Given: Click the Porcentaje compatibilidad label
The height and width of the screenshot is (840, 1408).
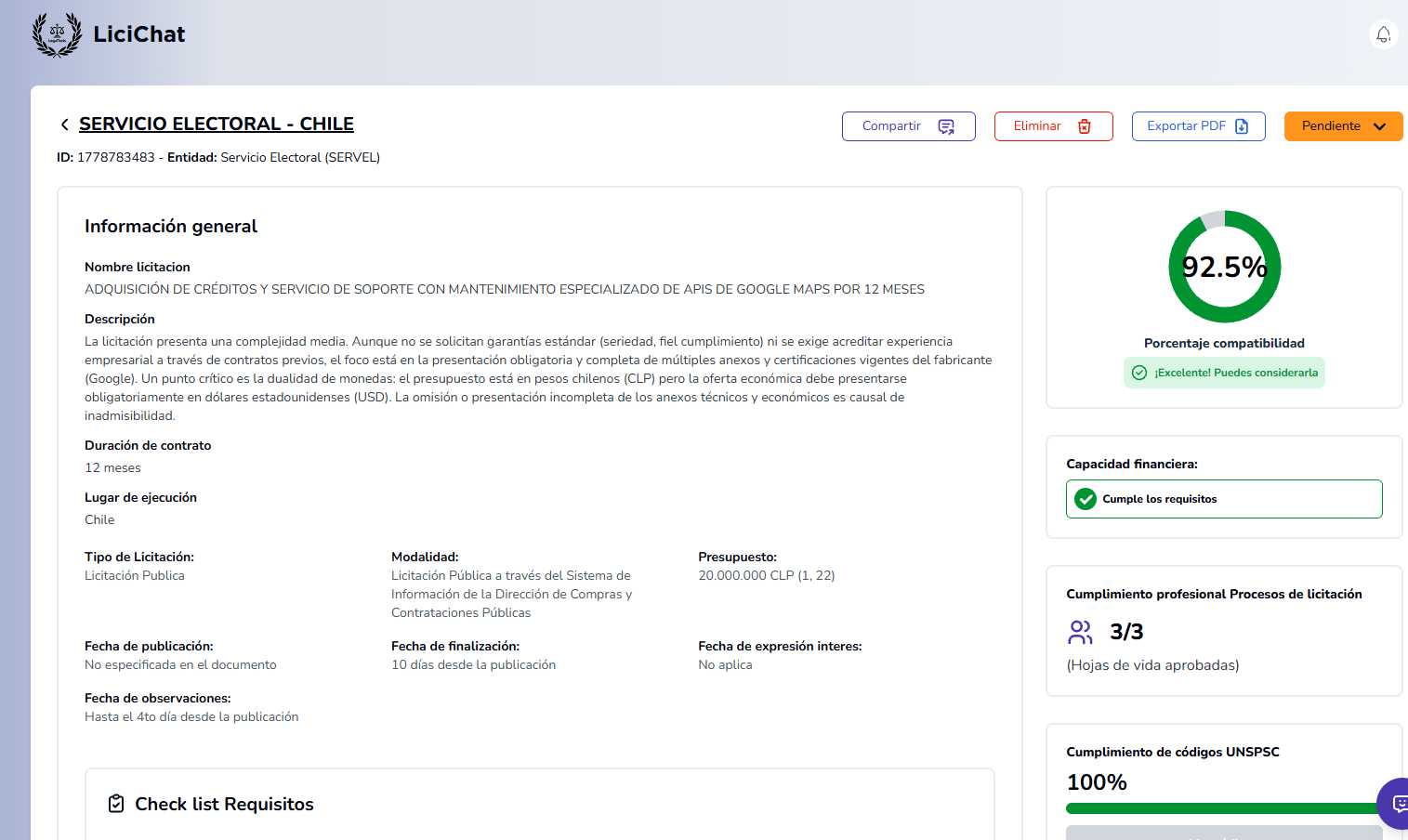Looking at the screenshot, I should [1224, 343].
